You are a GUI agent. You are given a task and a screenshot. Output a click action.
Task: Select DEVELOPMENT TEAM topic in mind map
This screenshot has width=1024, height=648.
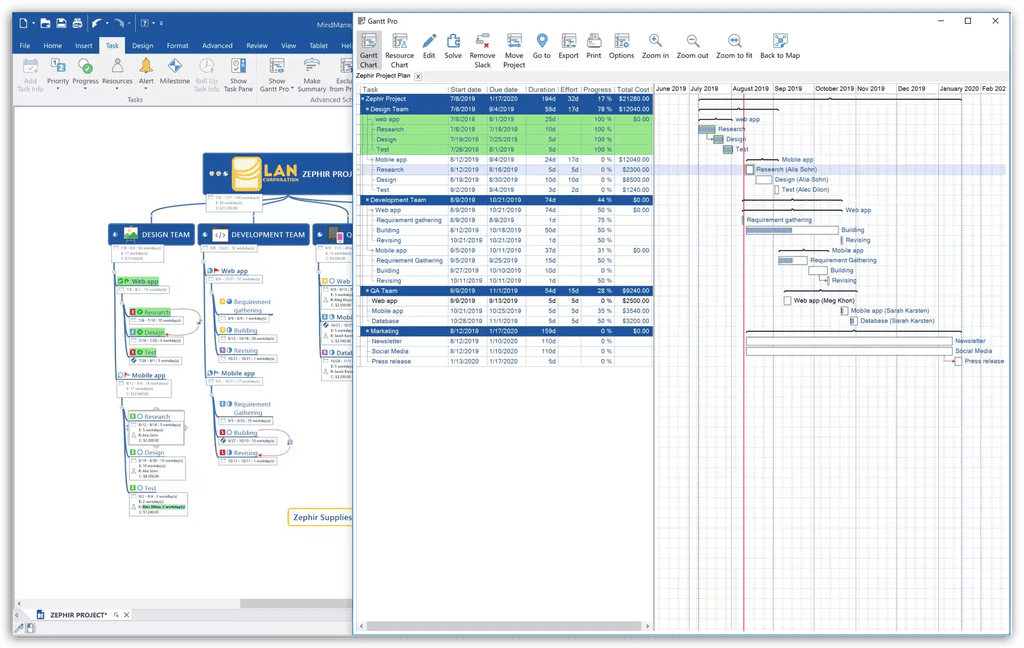tap(253, 235)
